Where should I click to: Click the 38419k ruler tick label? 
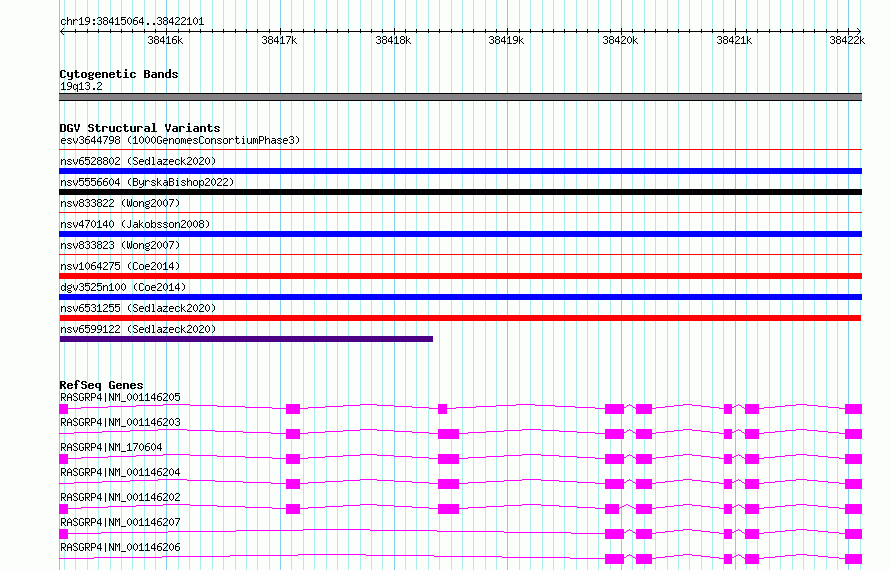tap(506, 40)
